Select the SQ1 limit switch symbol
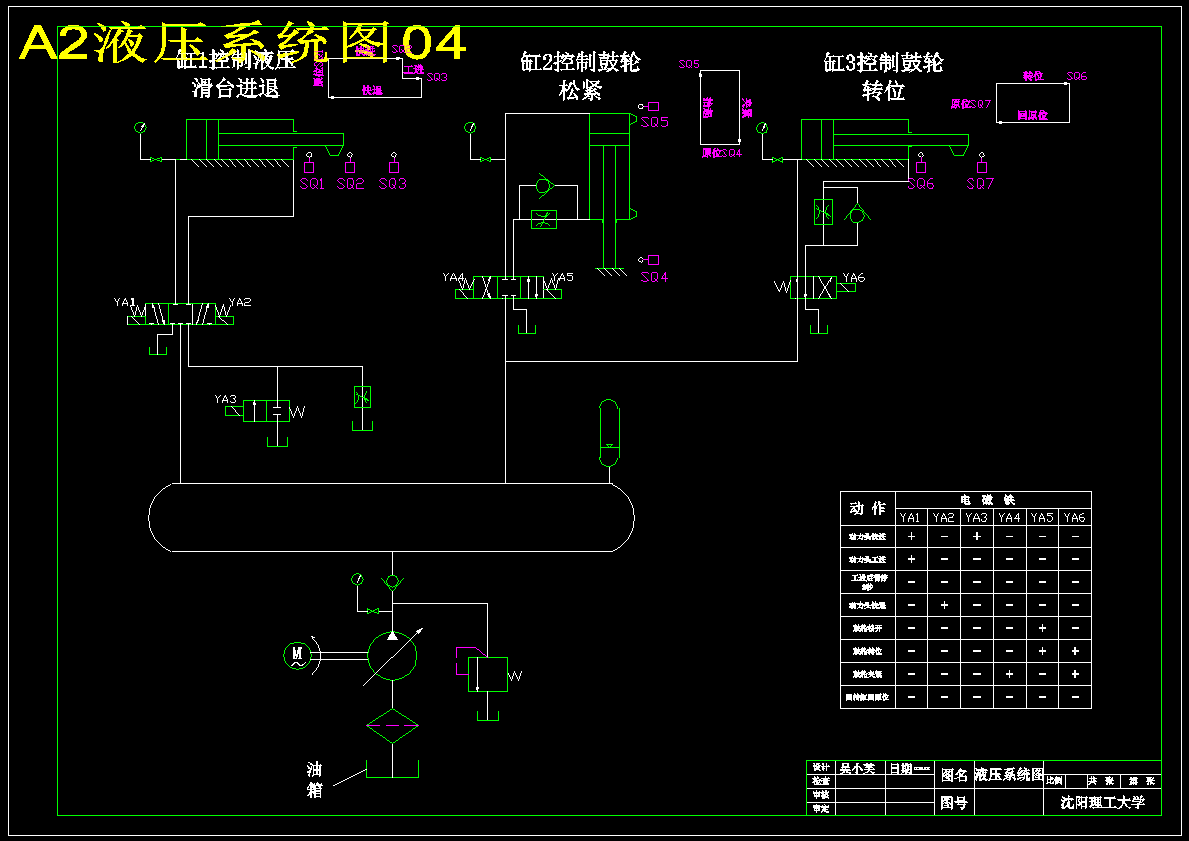Image resolution: width=1189 pixels, height=841 pixels. click(309, 162)
